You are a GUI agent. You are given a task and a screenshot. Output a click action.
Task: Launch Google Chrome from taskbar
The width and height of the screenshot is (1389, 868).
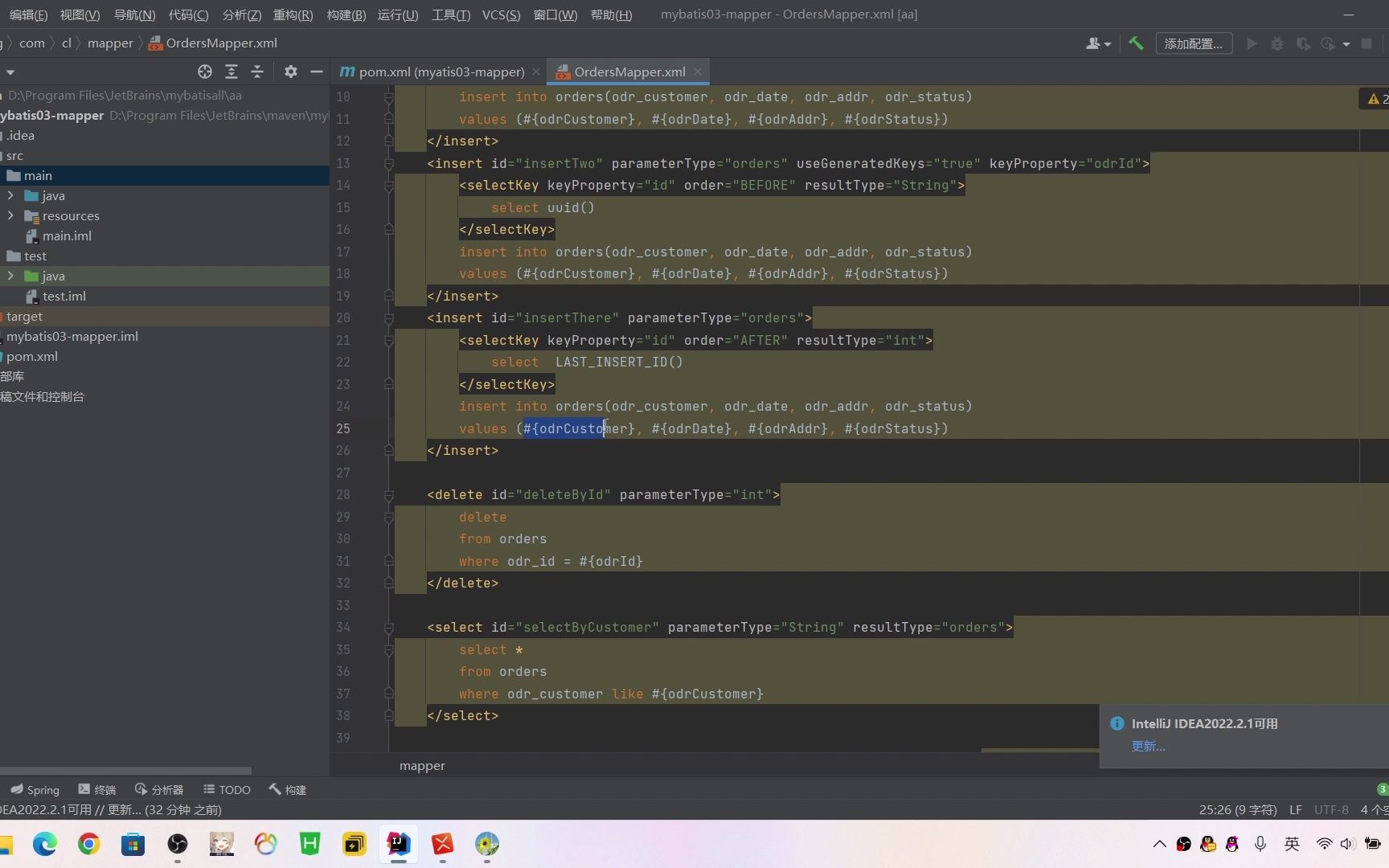click(x=89, y=843)
